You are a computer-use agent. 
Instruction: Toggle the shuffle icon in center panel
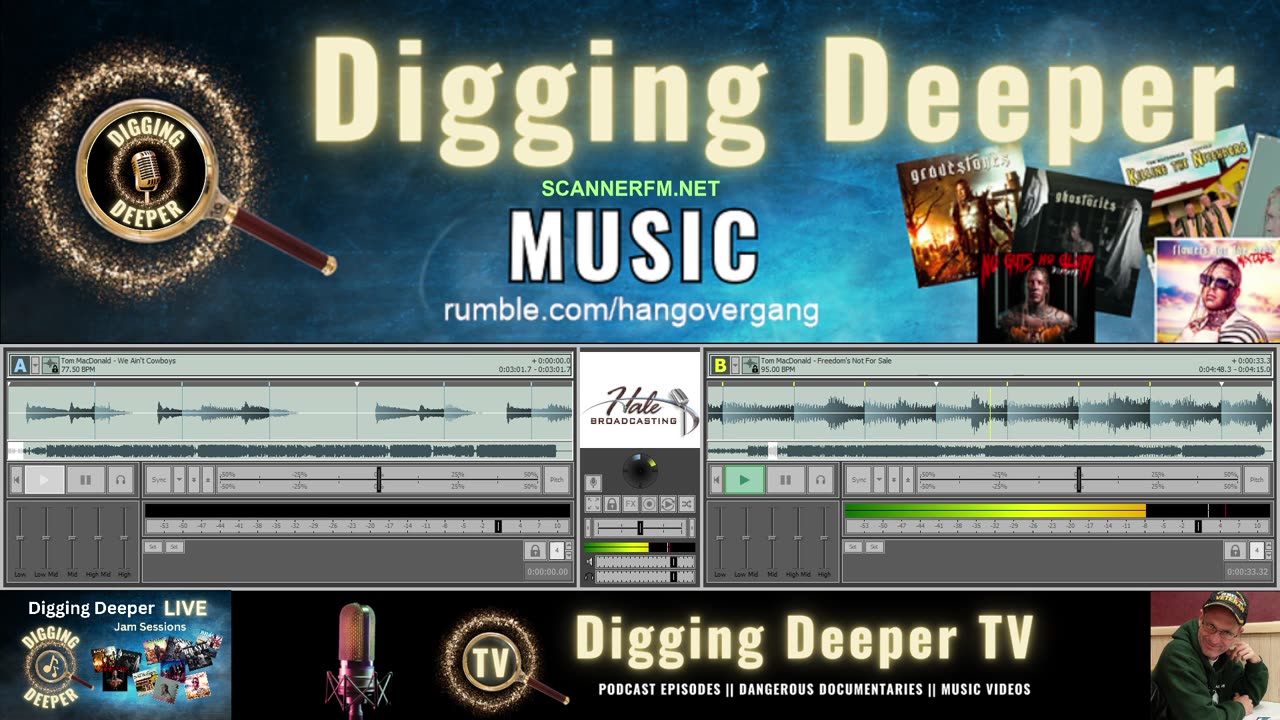click(686, 504)
